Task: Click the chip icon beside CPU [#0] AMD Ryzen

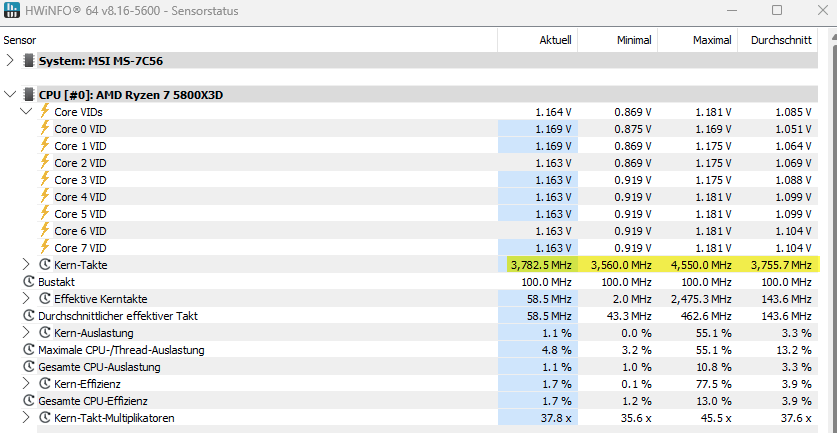Action: coord(28,95)
